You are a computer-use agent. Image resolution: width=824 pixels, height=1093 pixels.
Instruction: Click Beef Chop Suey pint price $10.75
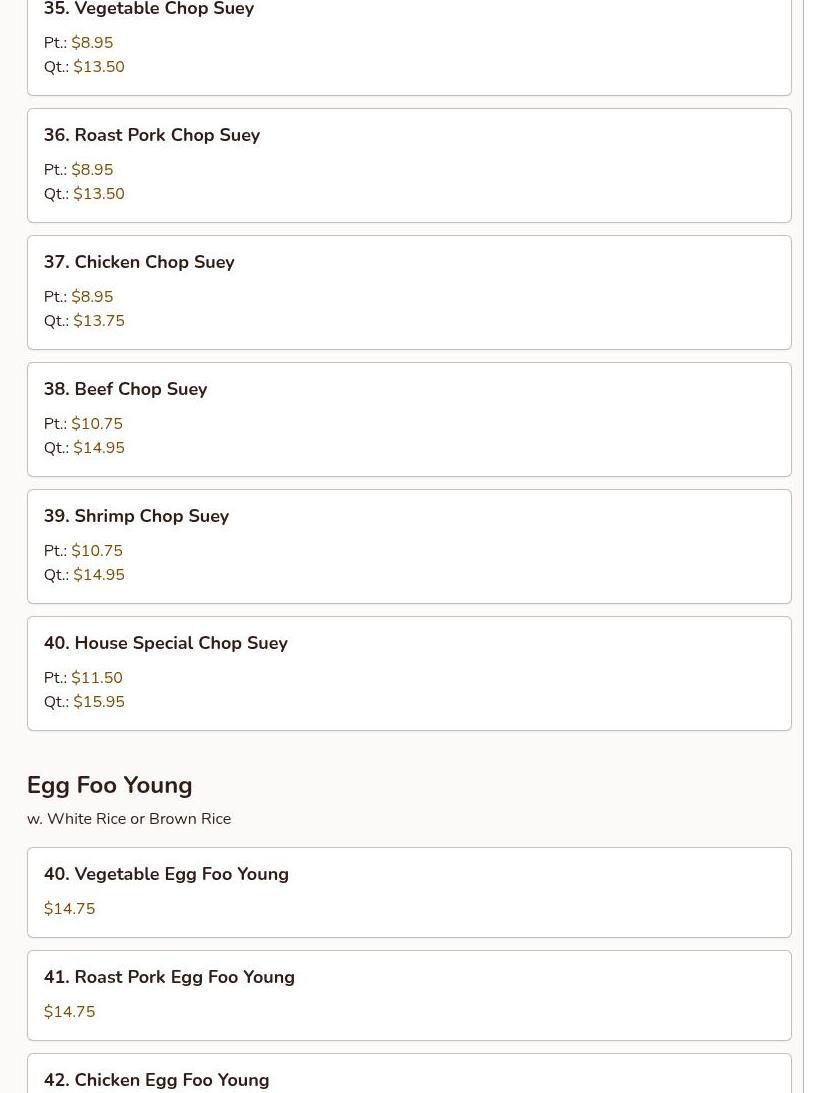97,424
